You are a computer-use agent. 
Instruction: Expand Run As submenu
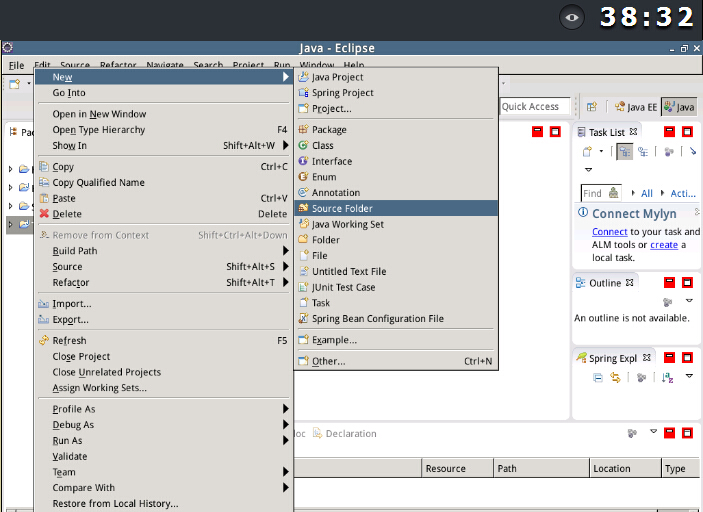164,440
